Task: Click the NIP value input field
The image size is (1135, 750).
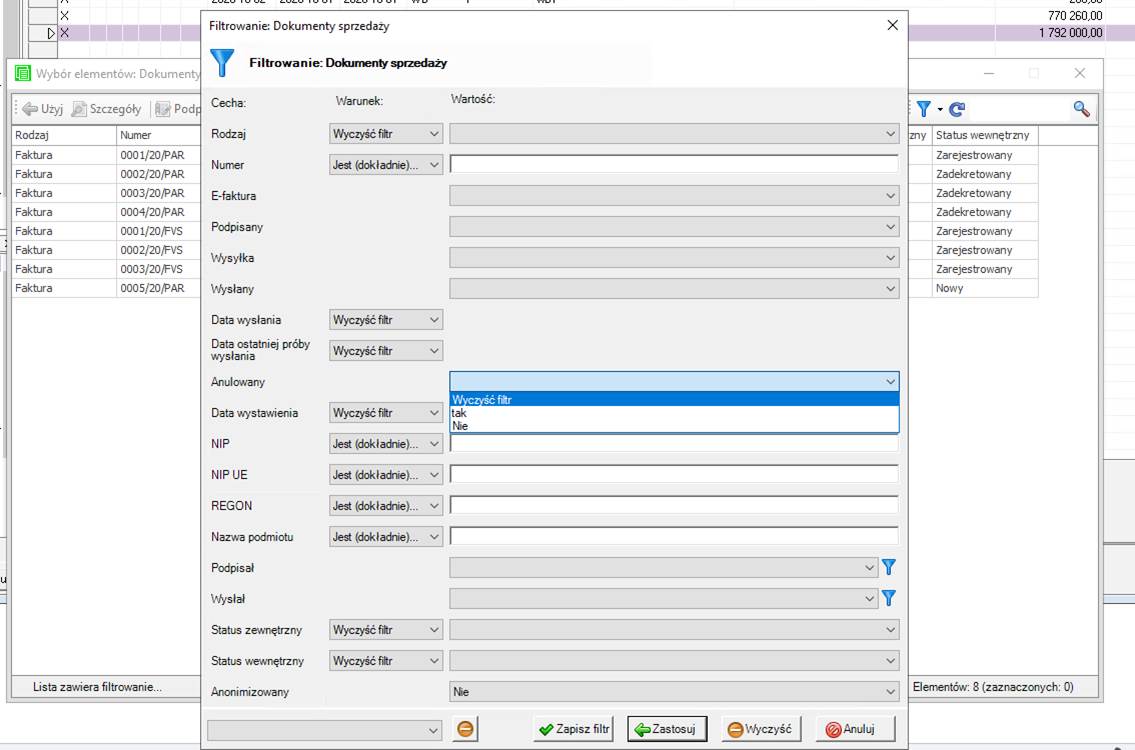Action: click(674, 445)
